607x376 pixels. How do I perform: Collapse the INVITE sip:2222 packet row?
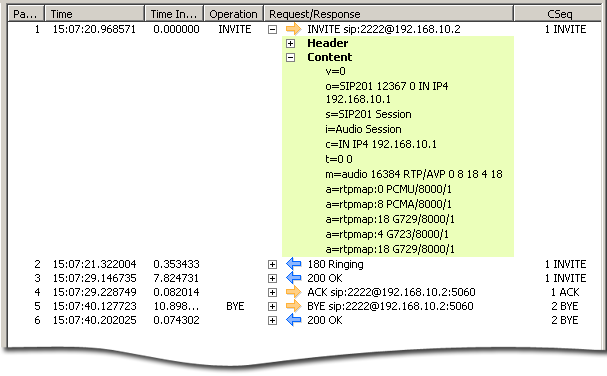point(273,29)
